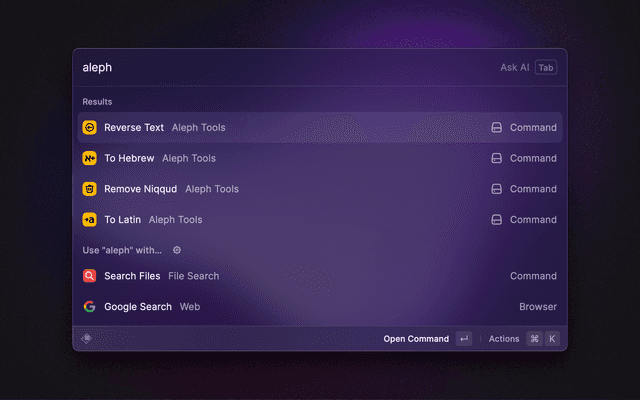The width and height of the screenshot is (640, 400).
Task: Click the Reverse Text command icon
Action: [x=89, y=128]
